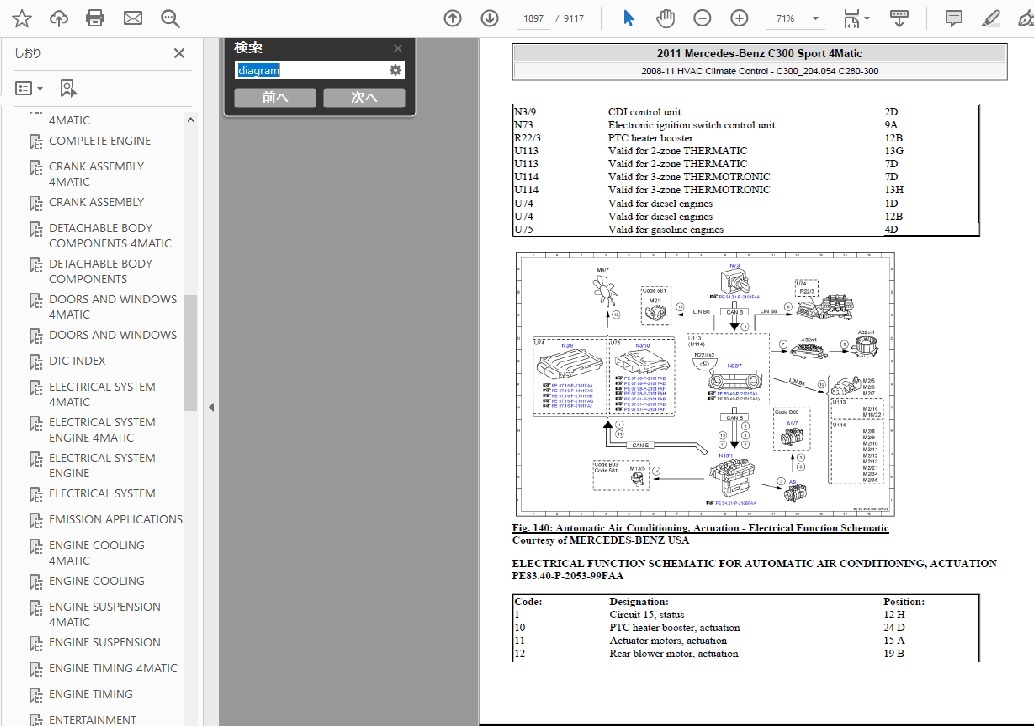Click 'Rear blower motor, actuation' text
Viewport: 1034px width, 726px height.
pos(674,653)
